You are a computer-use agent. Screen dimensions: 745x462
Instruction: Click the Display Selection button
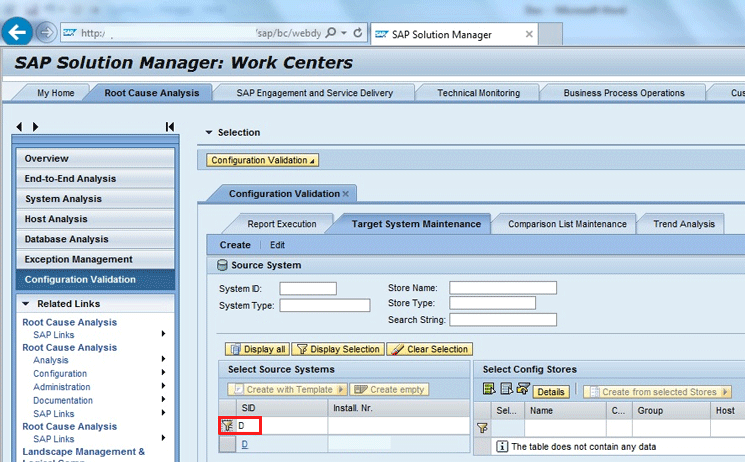338,349
